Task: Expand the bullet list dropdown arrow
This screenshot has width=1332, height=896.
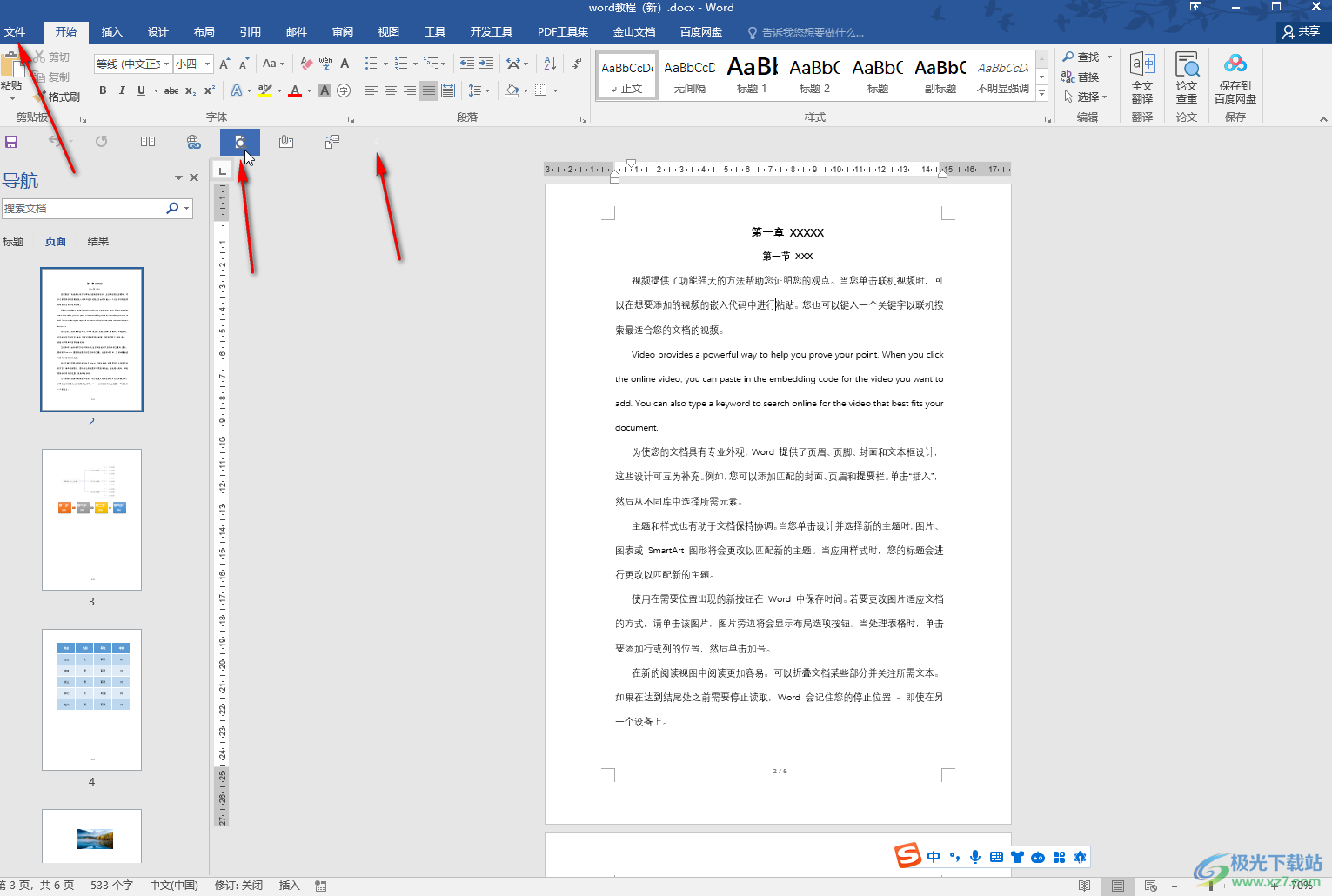Action: 385,64
